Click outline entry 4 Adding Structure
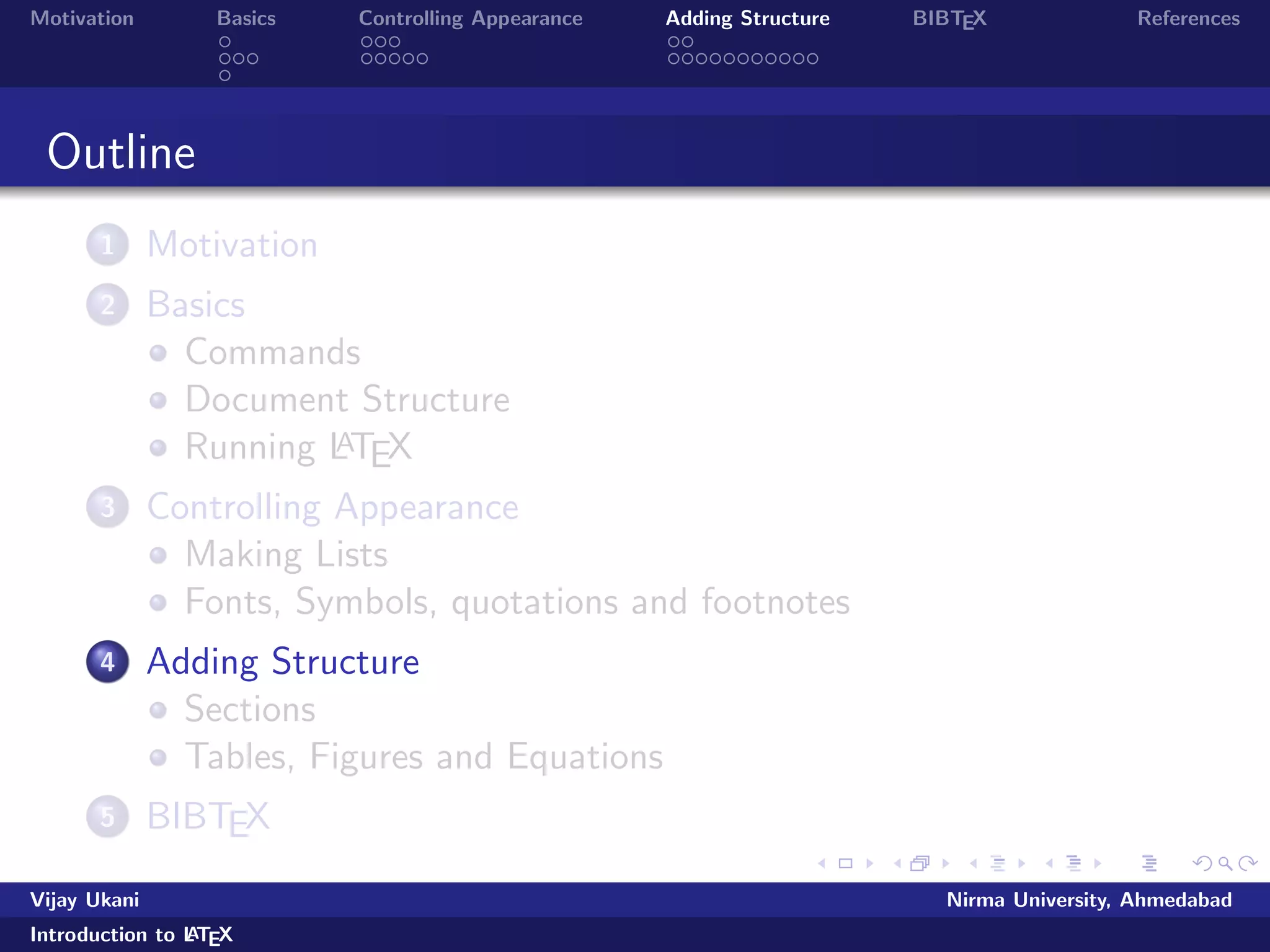Screen dimensions: 1270x952 point(283,663)
